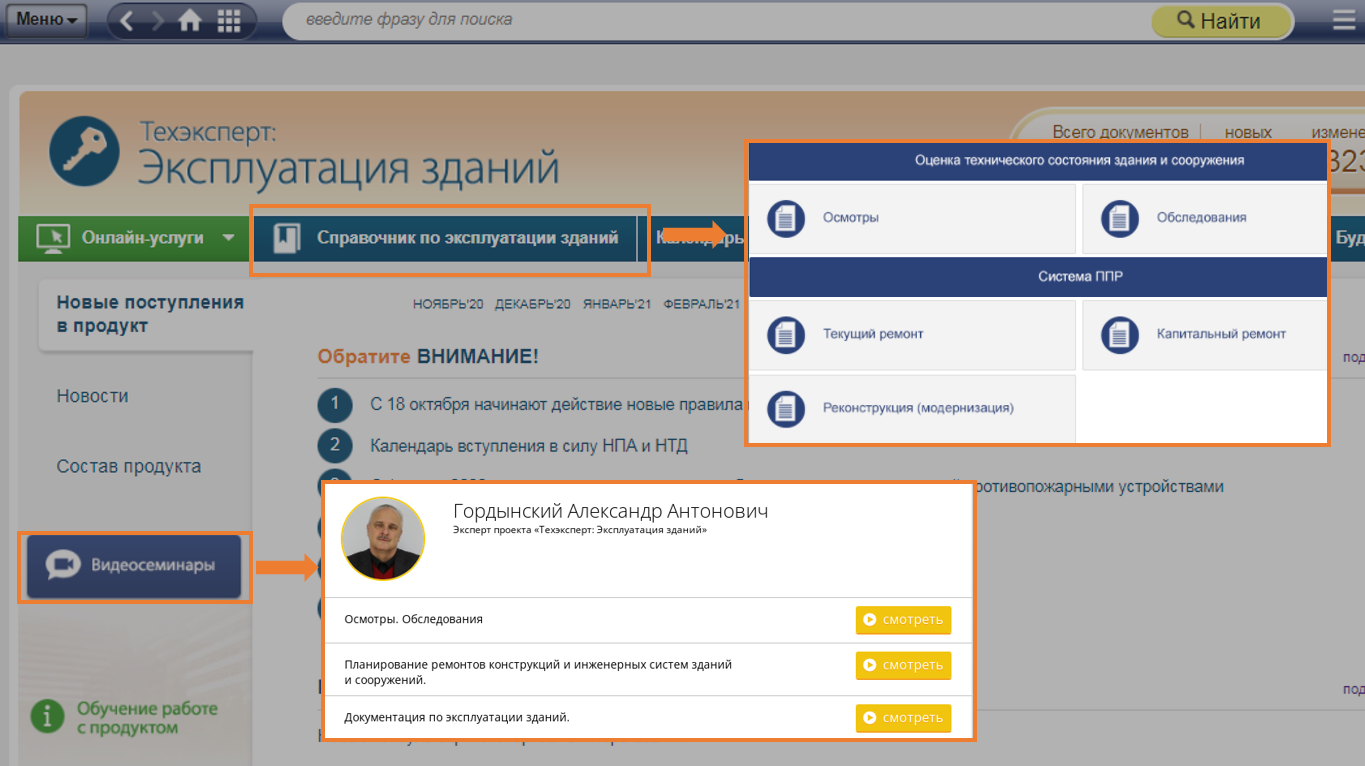Open the Меню dropdown button
The width and height of the screenshot is (1365, 766).
coord(46,20)
